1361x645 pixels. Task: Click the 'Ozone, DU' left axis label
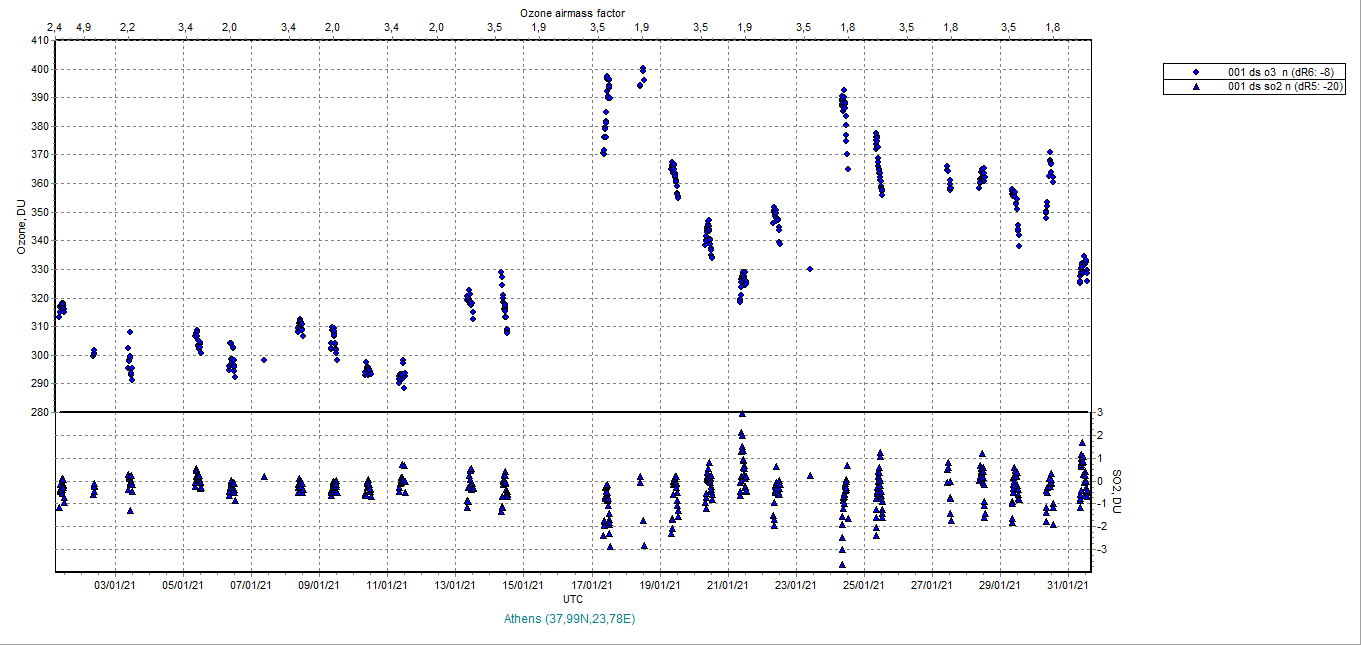tap(20, 227)
